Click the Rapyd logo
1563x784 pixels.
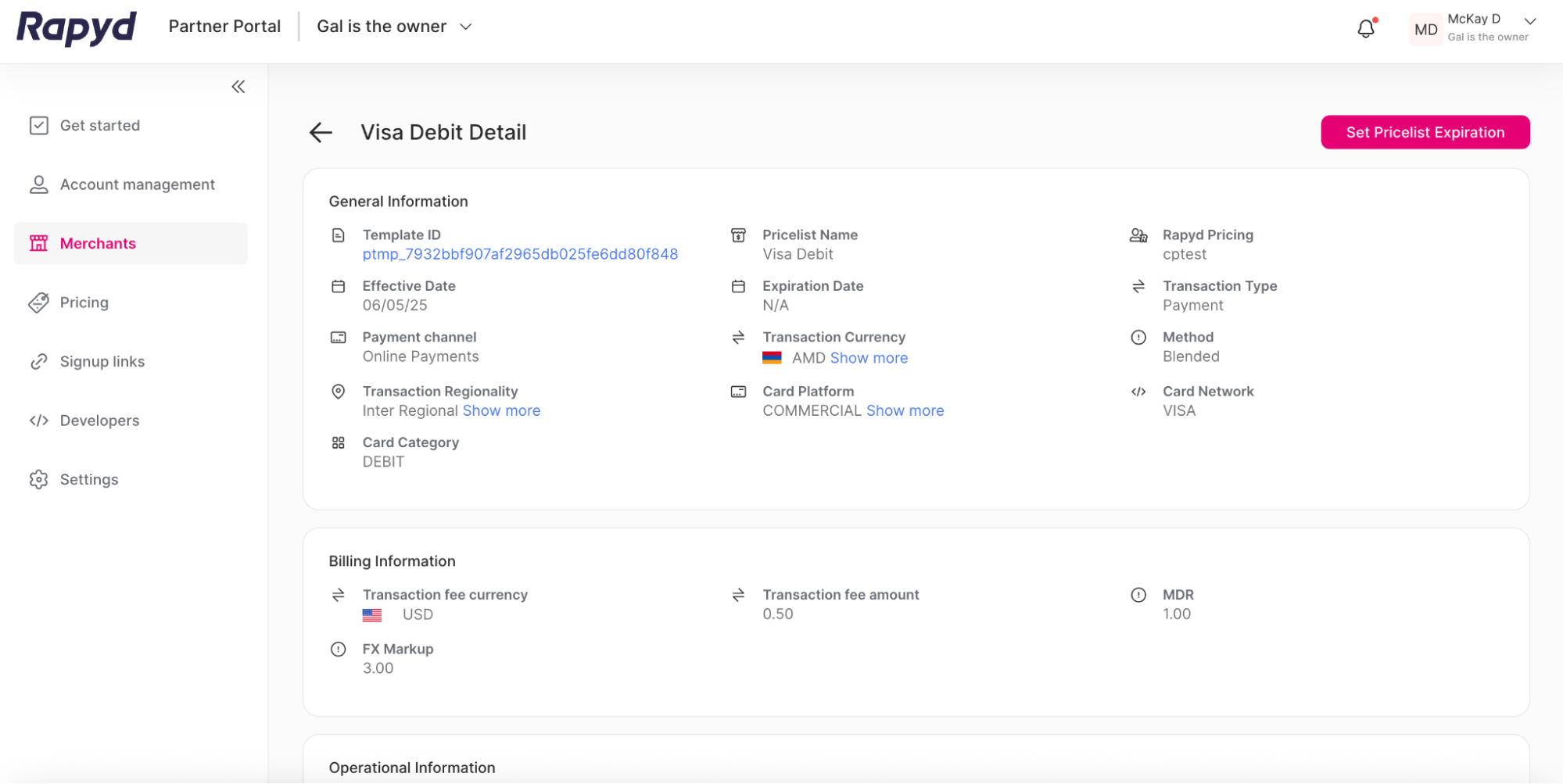pyautogui.click(x=75, y=28)
